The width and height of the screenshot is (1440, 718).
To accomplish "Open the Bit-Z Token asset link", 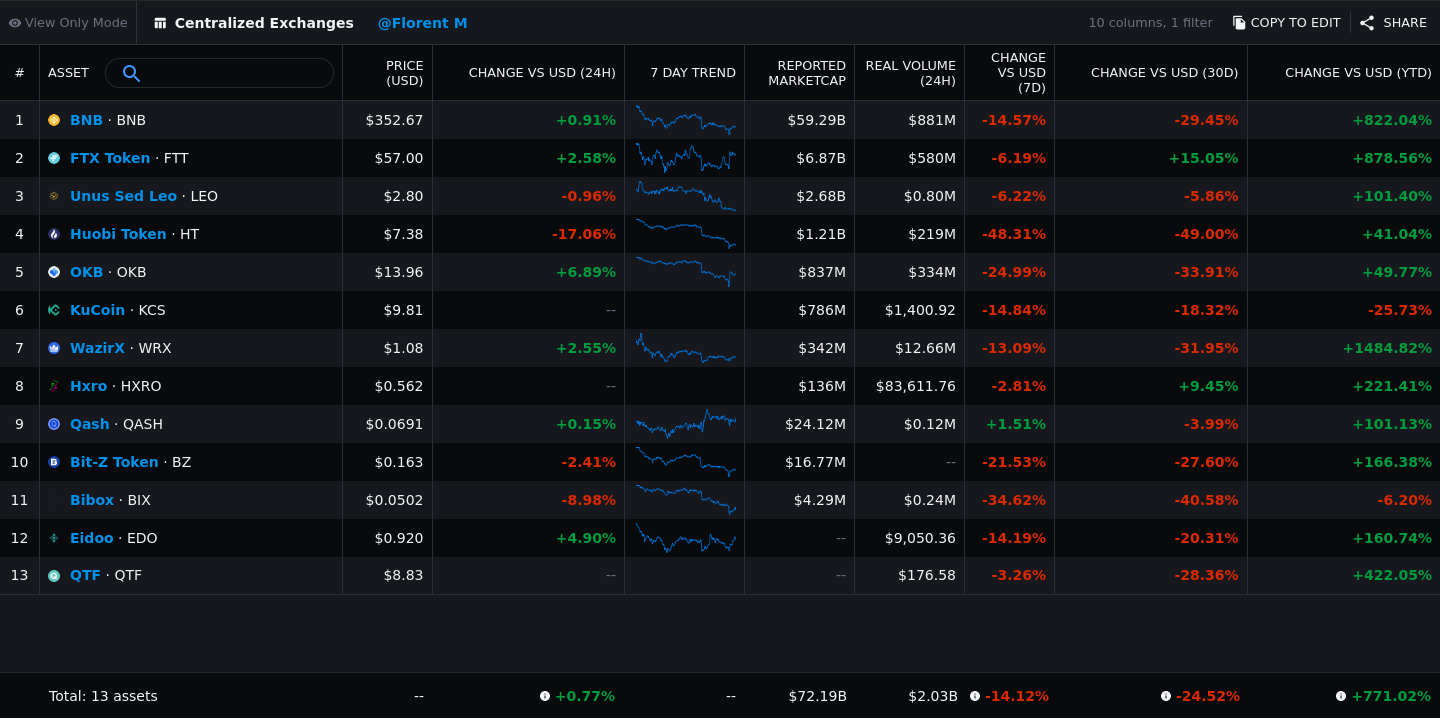I will 114,462.
